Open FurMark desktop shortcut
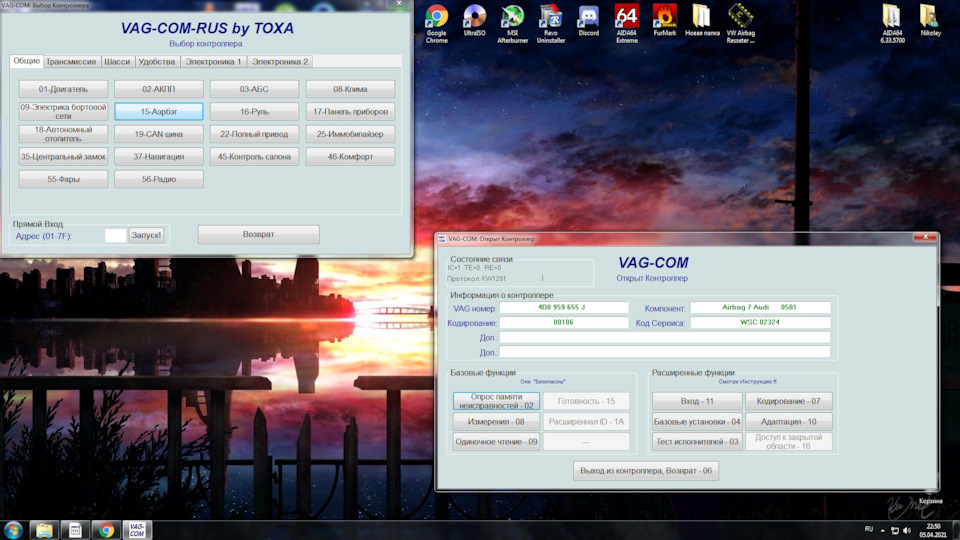Viewport: 960px width, 540px height. point(664,20)
